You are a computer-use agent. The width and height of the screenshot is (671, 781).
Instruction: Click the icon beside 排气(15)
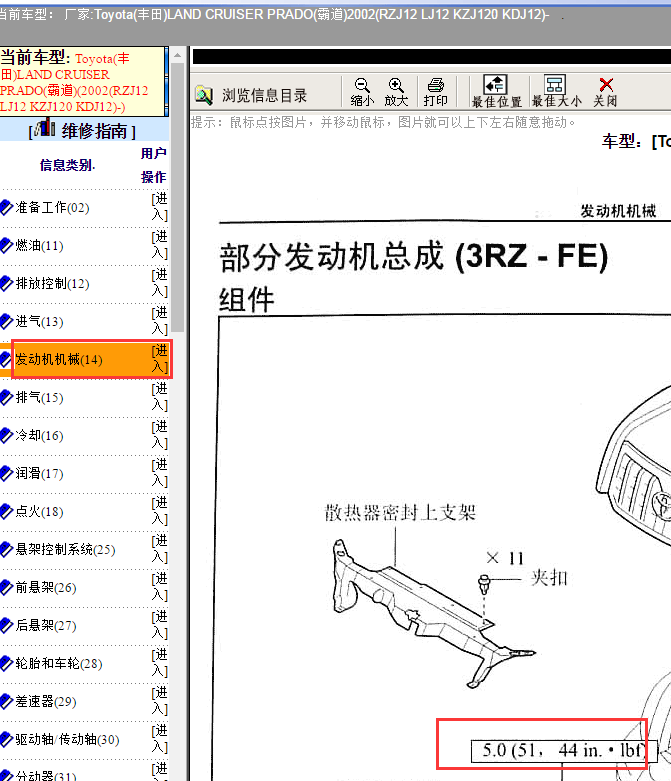coord(6,397)
